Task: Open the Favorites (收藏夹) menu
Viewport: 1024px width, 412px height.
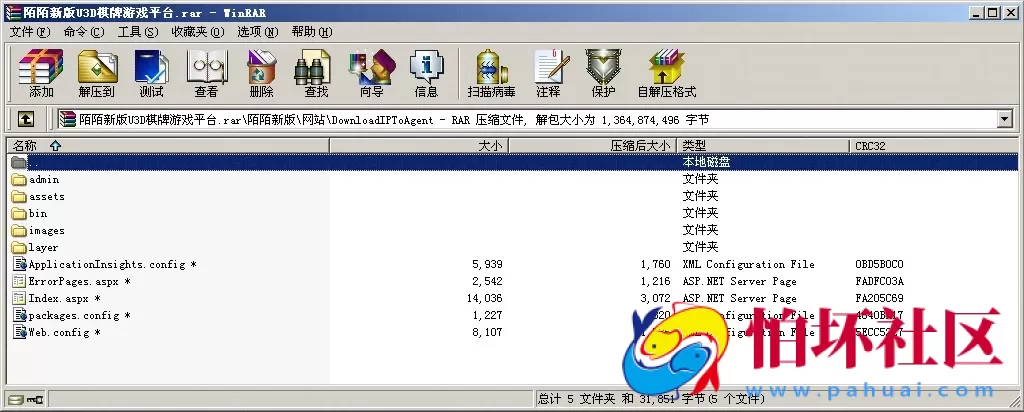Action: (198, 32)
